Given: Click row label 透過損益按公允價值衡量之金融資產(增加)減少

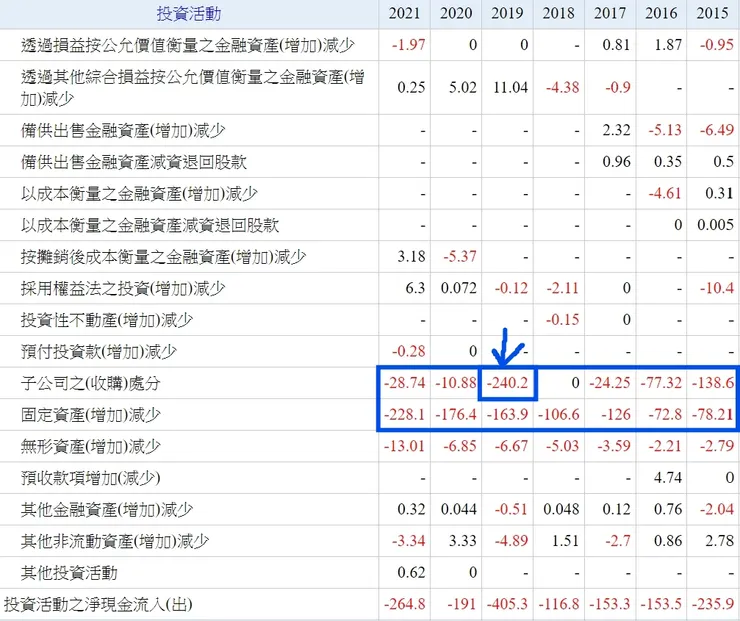Looking at the screenshot, I should point(187,45).
